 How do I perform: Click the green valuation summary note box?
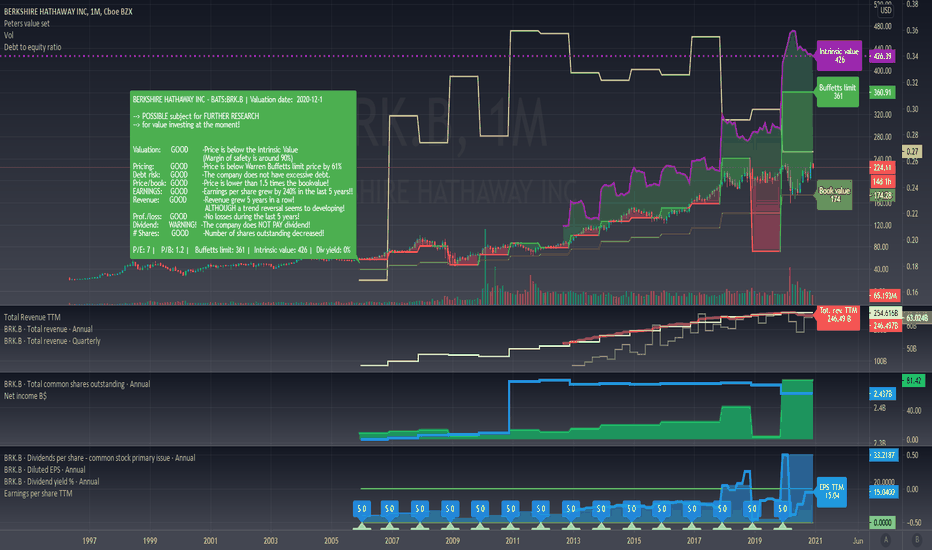(243, 175)
